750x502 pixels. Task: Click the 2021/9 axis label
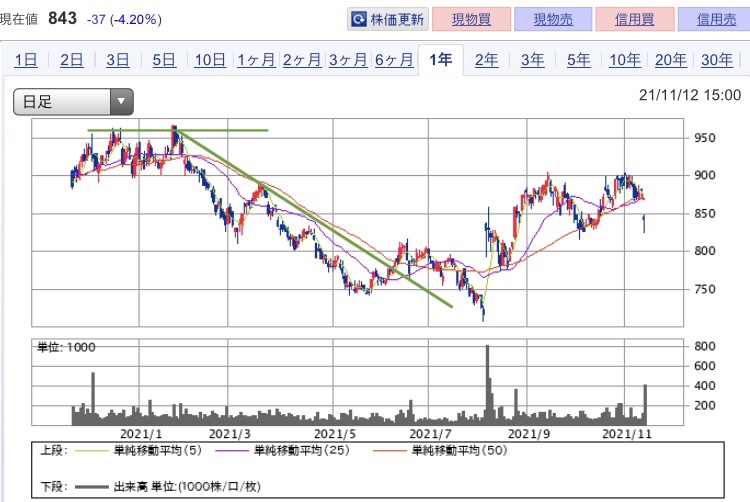[x=529, y=434]
